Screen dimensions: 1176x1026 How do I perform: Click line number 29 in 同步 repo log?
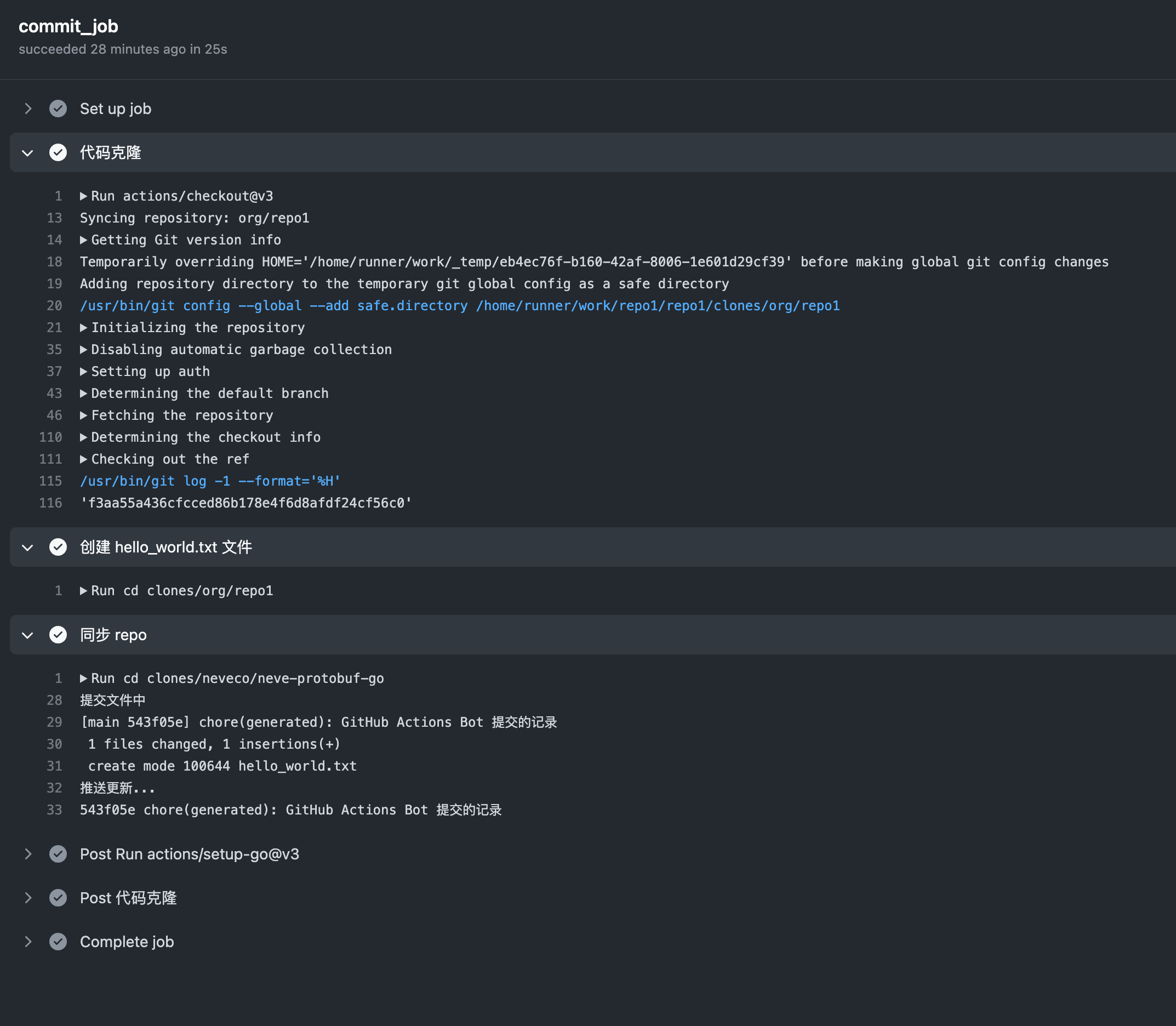[x=54, y=722]
